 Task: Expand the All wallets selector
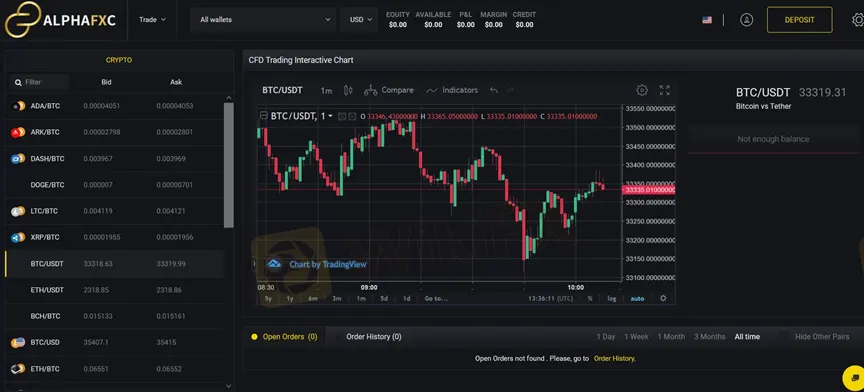263,19
